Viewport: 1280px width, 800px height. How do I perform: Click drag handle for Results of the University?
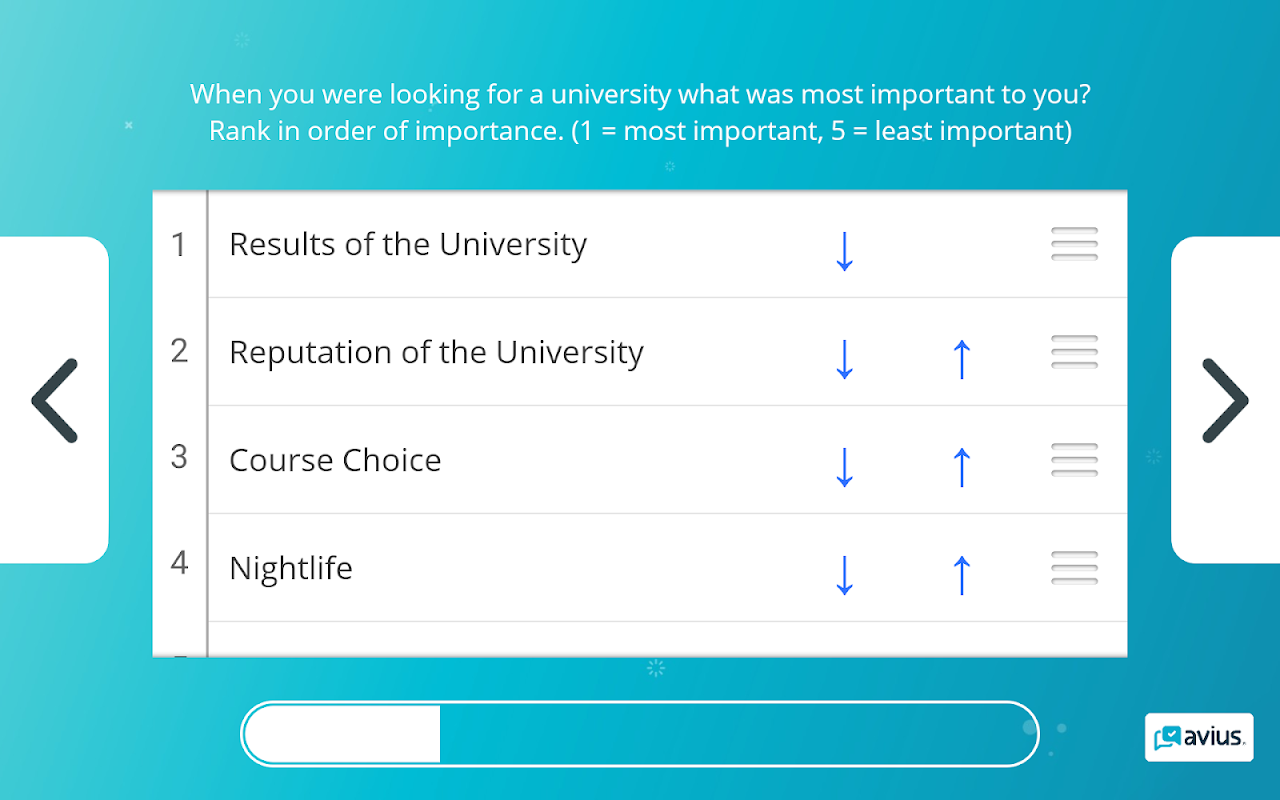click(1074, 244)
